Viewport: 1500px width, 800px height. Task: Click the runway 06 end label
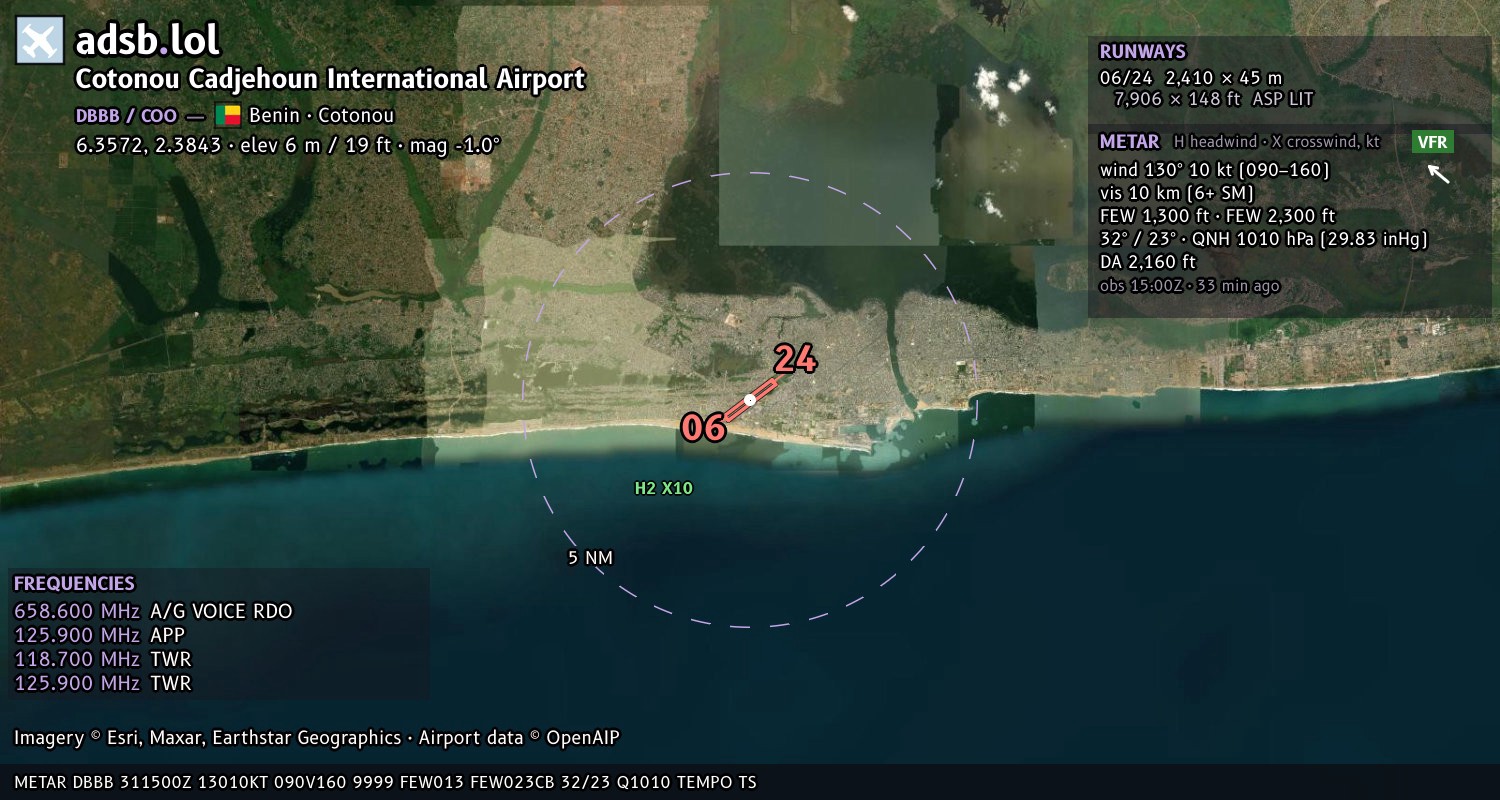tap(703, 428)
